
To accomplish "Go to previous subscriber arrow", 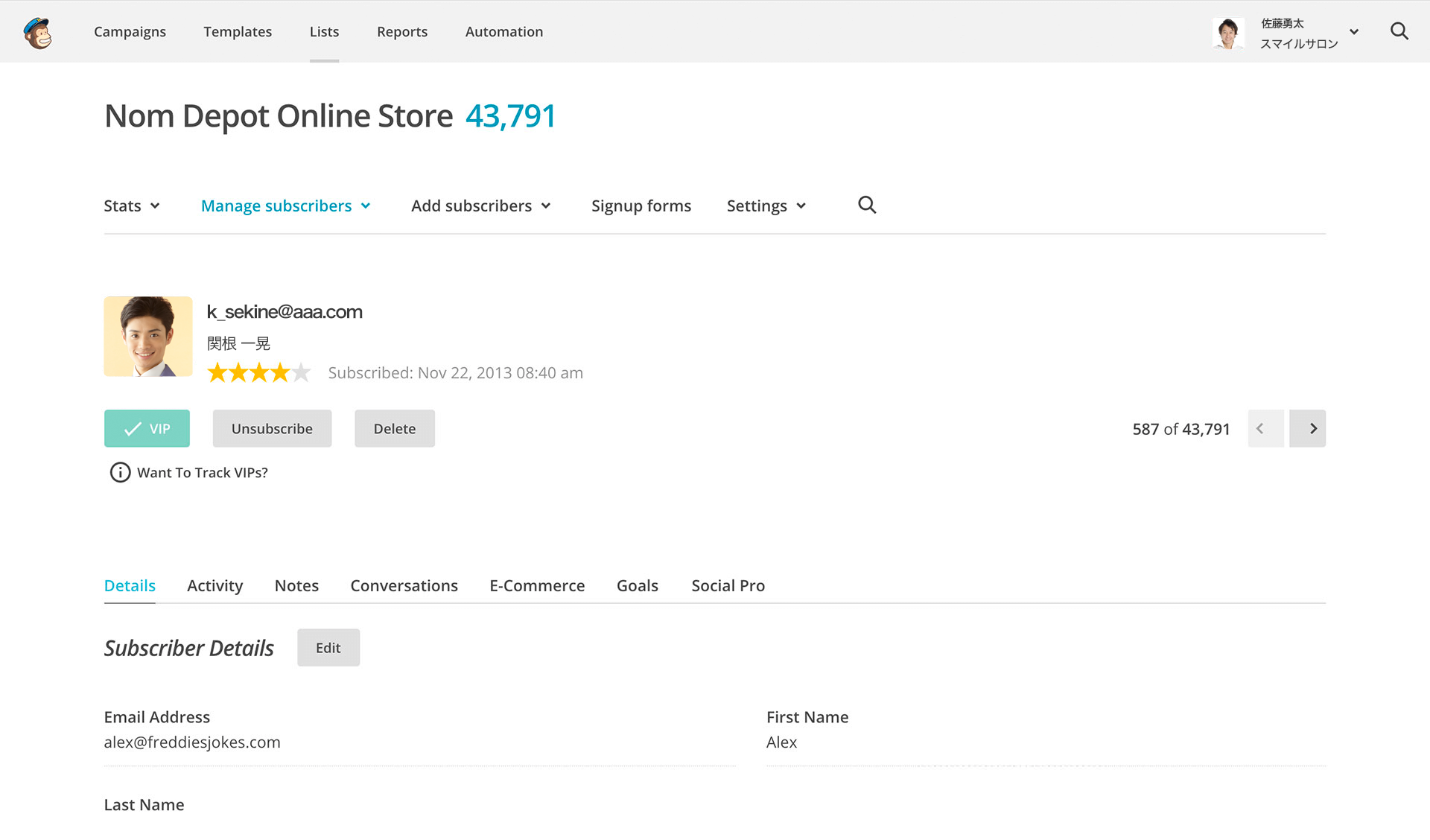I will point(1265,429).
